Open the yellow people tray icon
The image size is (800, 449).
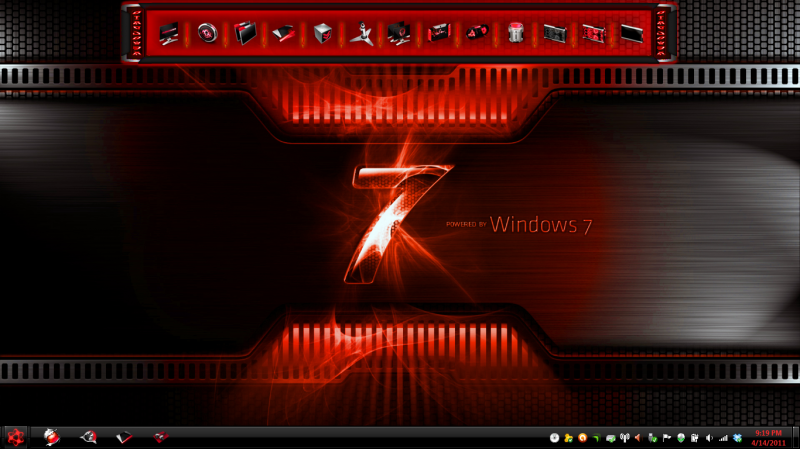(568, 438)
